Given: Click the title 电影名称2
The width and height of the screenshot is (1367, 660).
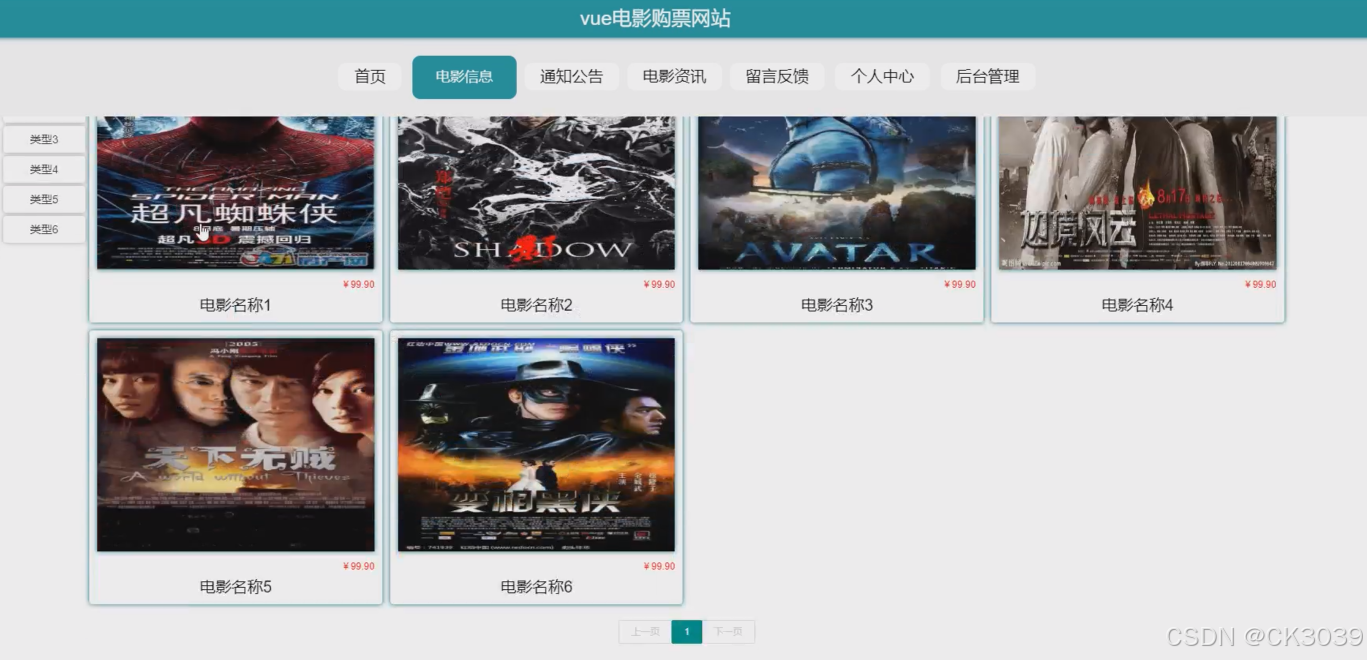Looking at the screenshot, I should tap(536, 305).
